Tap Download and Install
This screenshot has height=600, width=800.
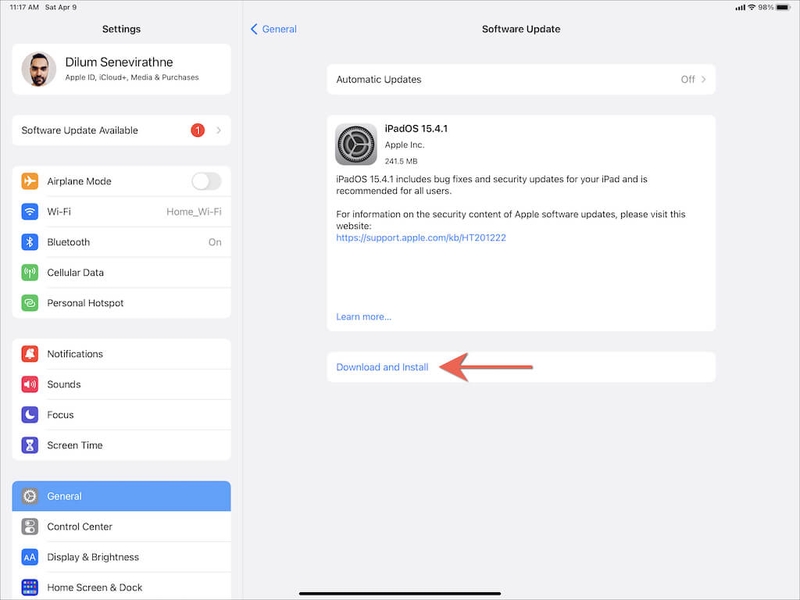382,367
